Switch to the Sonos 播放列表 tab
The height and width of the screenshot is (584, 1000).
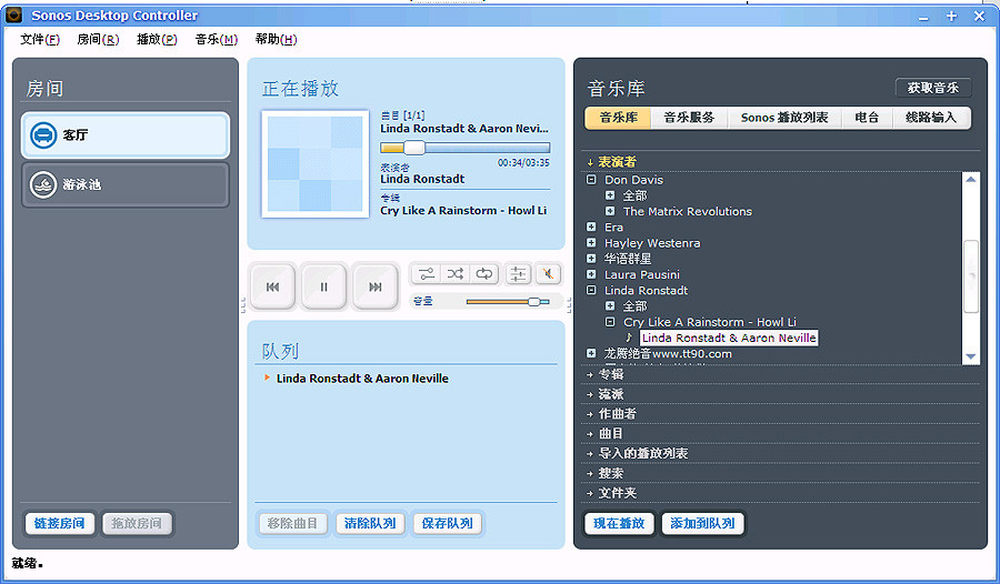click(784, 118)
